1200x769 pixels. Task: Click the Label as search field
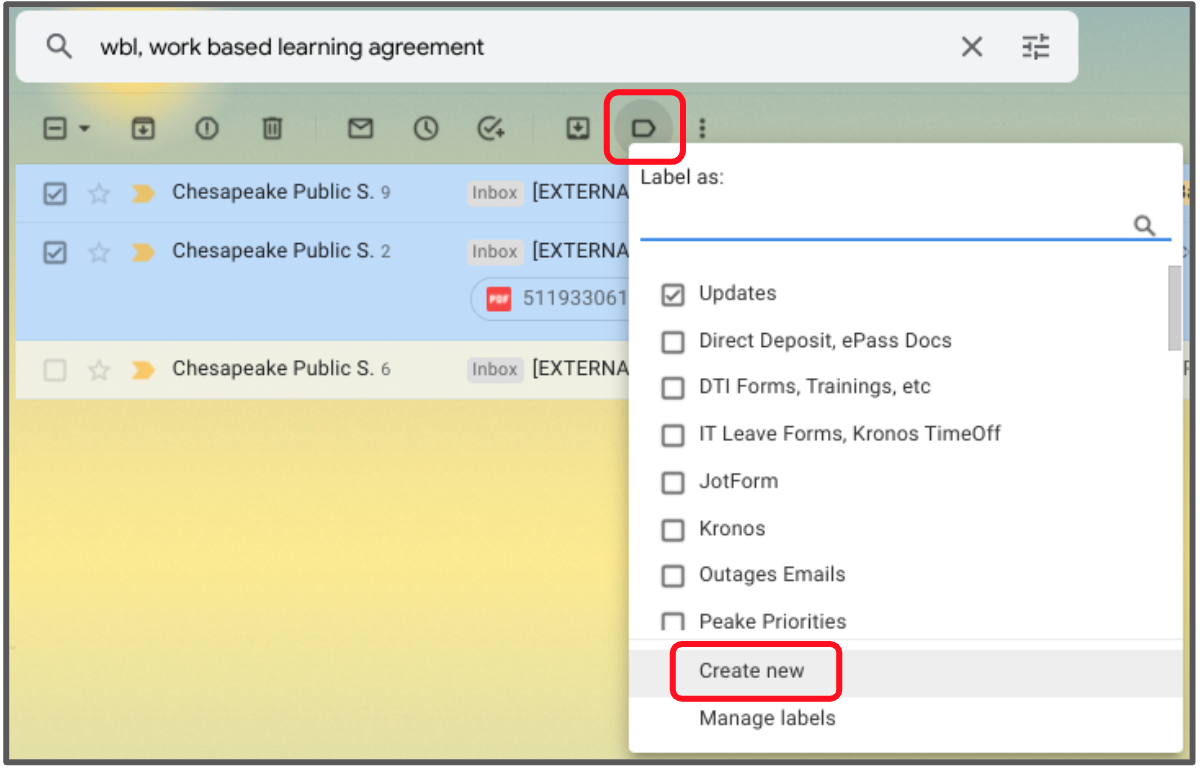point(885,225)
